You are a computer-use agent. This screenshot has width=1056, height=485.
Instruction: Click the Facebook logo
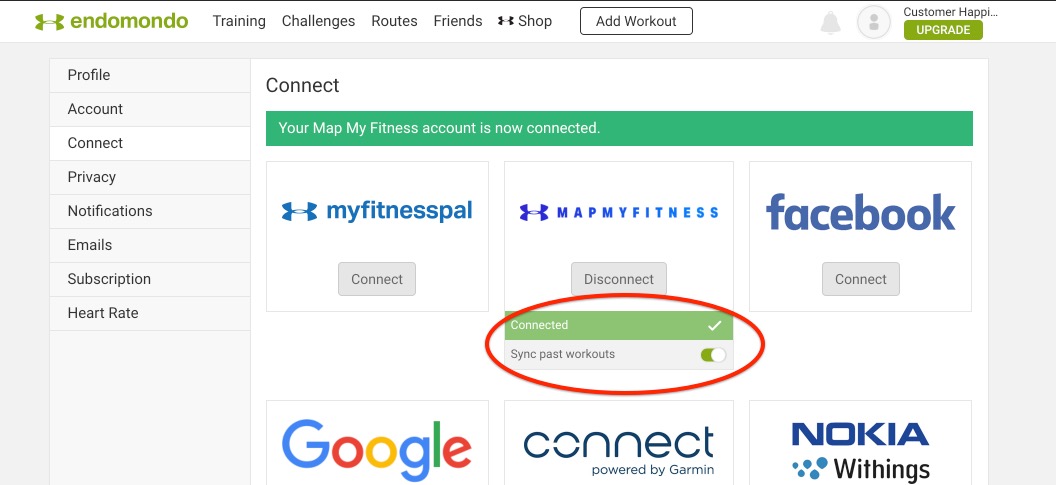click(861, 212)
